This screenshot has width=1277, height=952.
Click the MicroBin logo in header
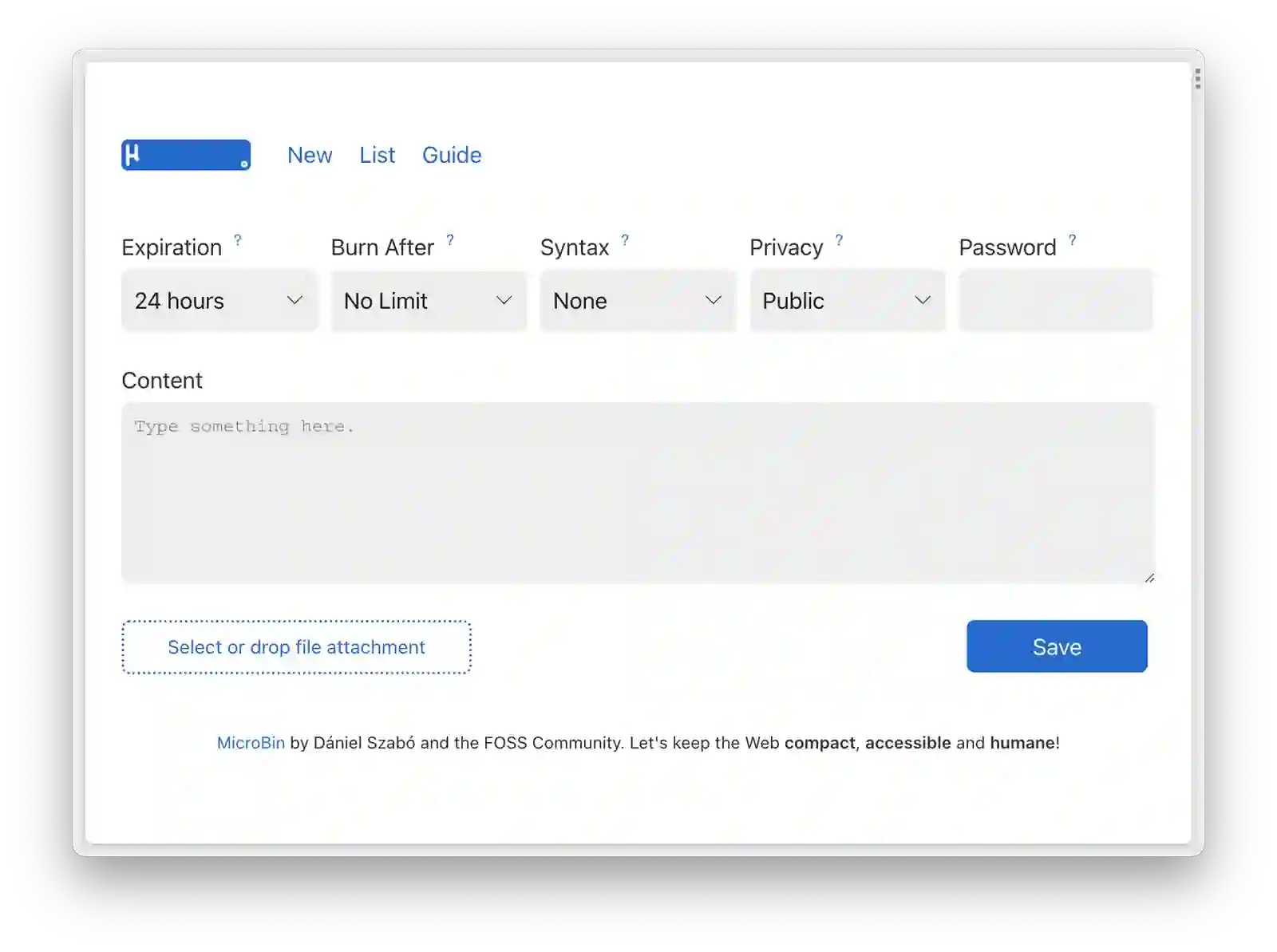[186, 155]
